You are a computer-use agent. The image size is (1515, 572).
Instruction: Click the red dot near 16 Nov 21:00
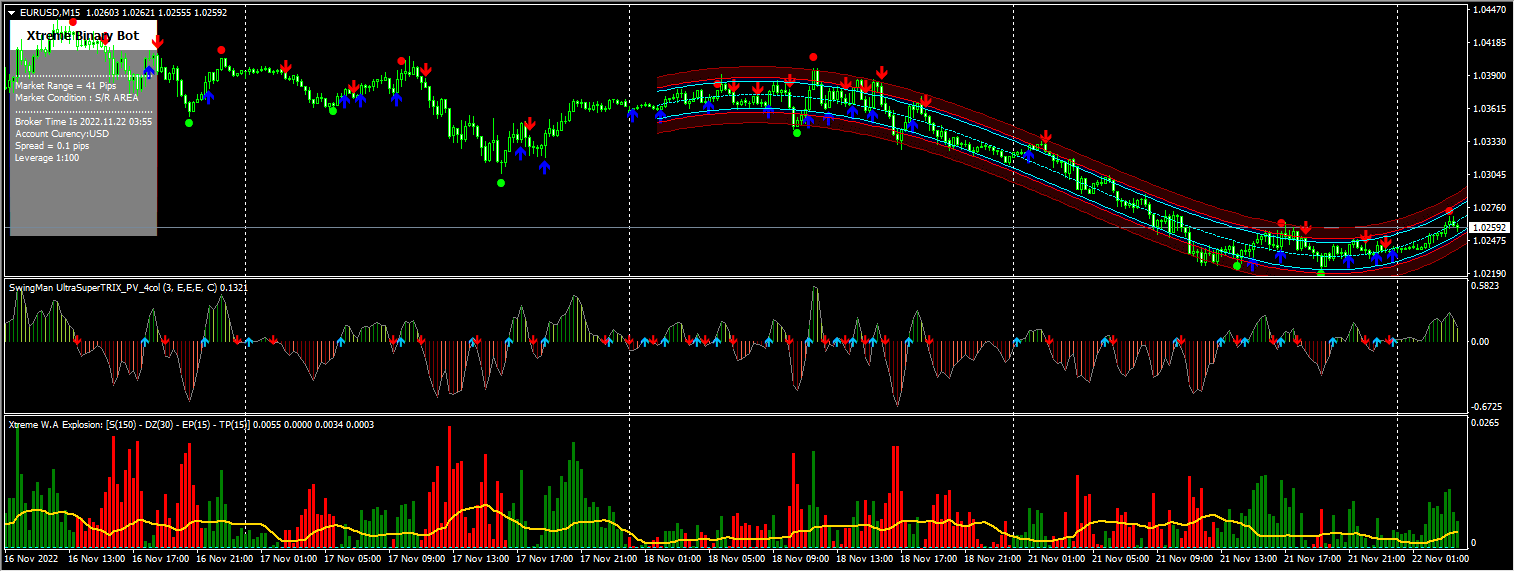point(221,50)
